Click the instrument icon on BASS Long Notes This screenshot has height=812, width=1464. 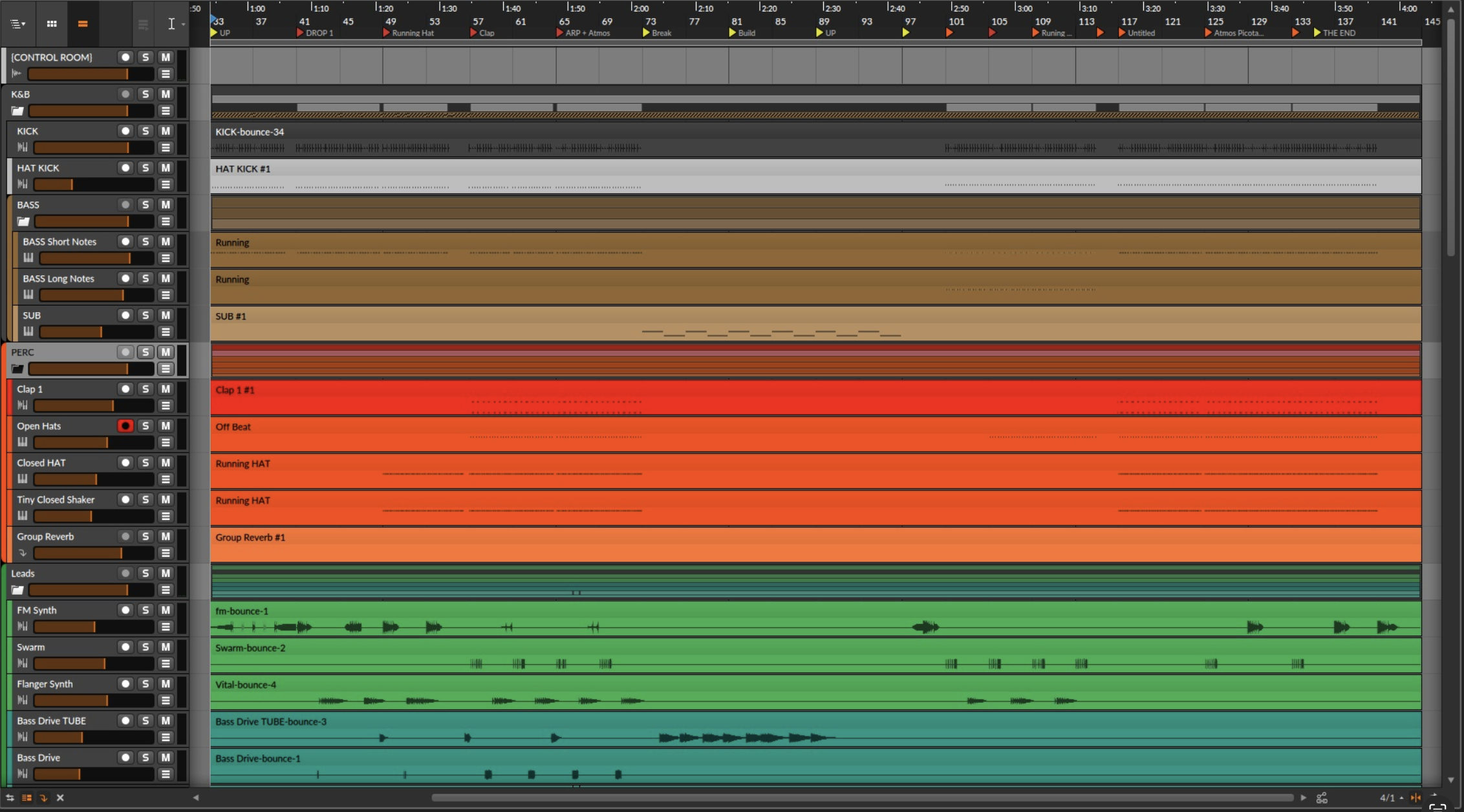(x=28, y=295)
